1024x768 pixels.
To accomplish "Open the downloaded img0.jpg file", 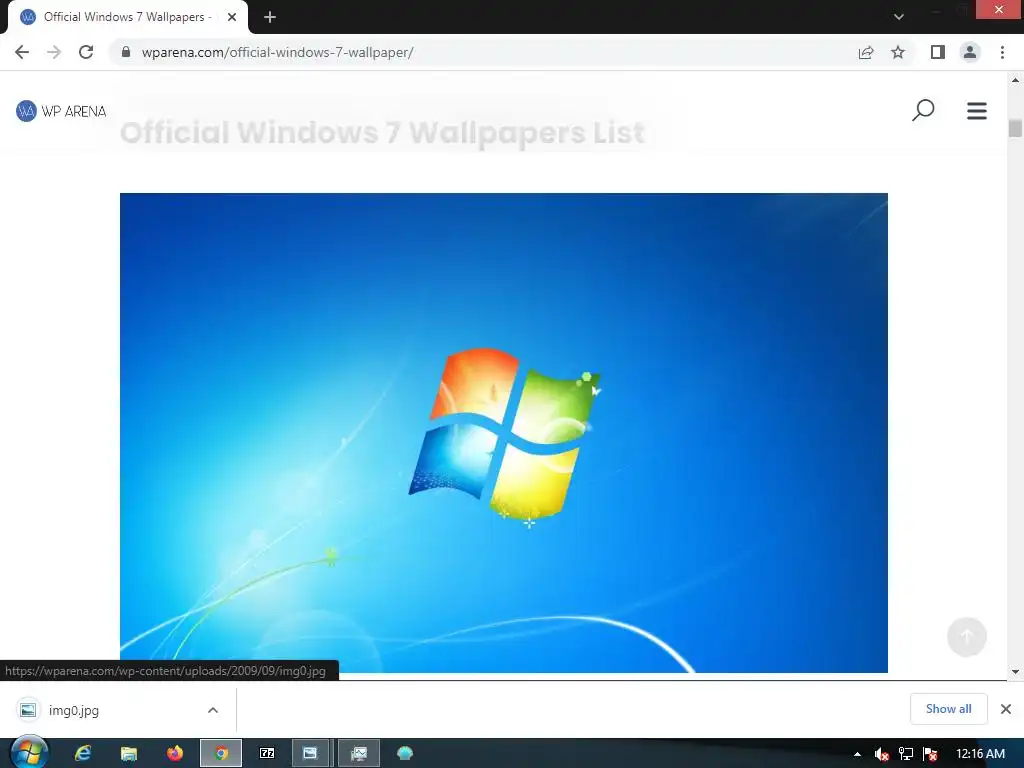I will pos(73,710).
